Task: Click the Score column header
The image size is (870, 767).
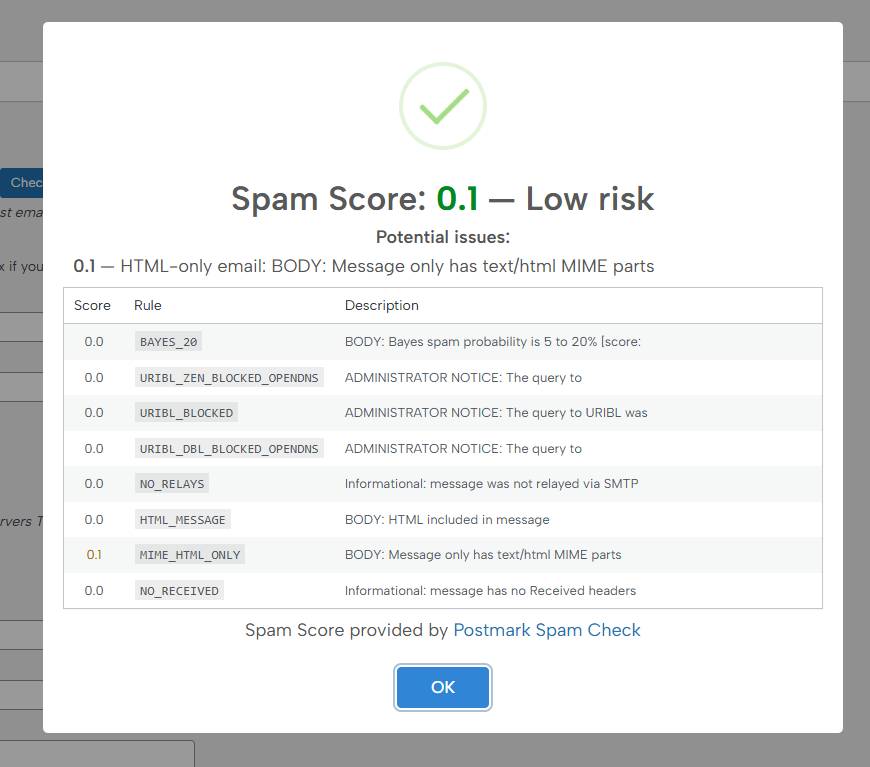Action: click(92, 305)
